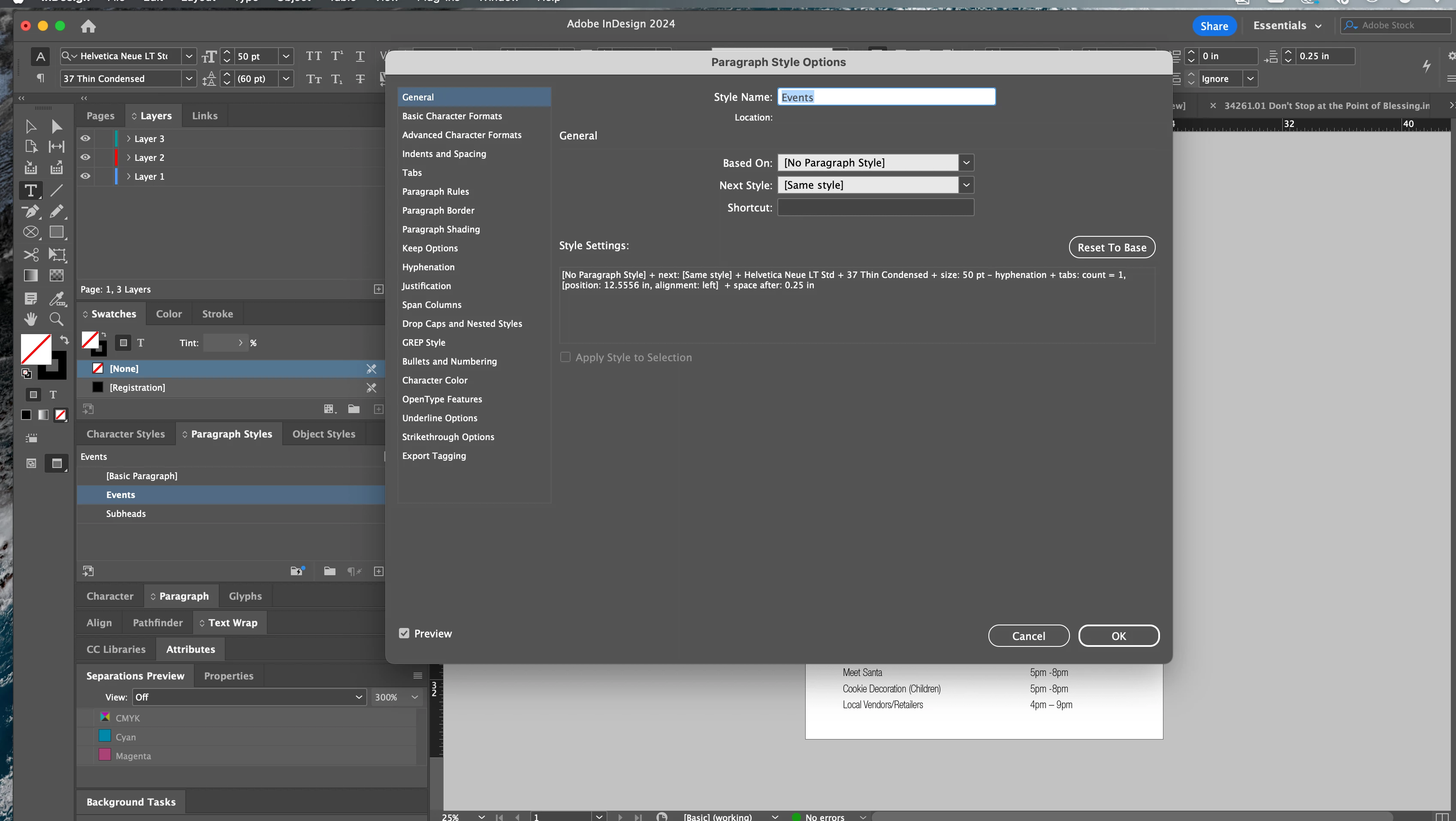Select the Type tool in toolbar
The height and width of the screenshot is (821, 1456).
(30, 190)
